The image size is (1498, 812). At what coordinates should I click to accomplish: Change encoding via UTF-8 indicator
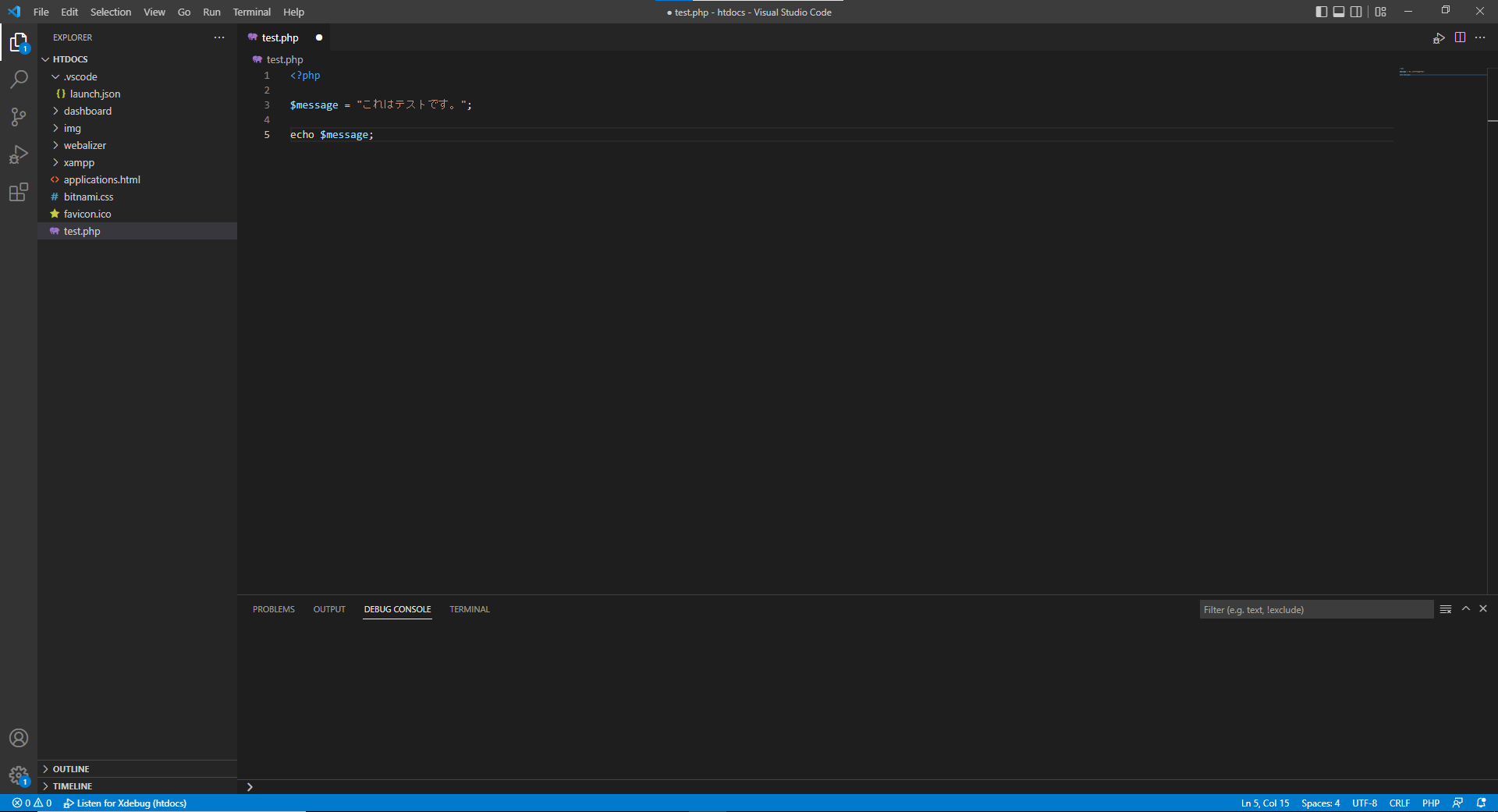1365,803
